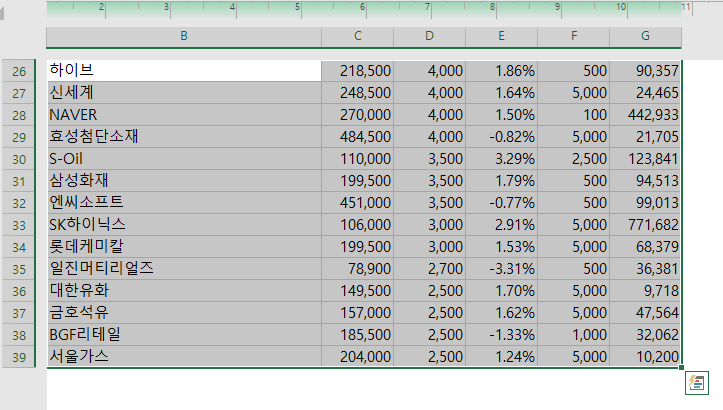723x410 pixels.
Task: Open the Quick Analysis button below the table
Action: (696, 383)
